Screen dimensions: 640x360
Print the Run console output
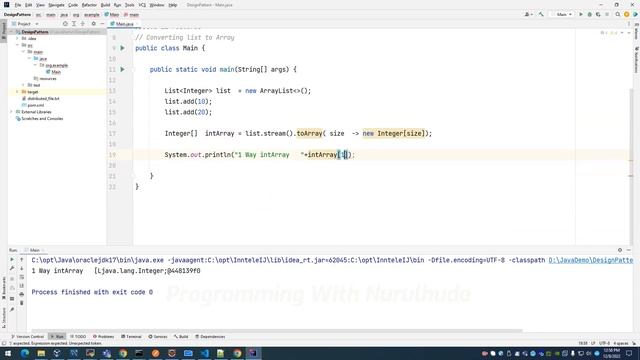(x=22, y=294)
